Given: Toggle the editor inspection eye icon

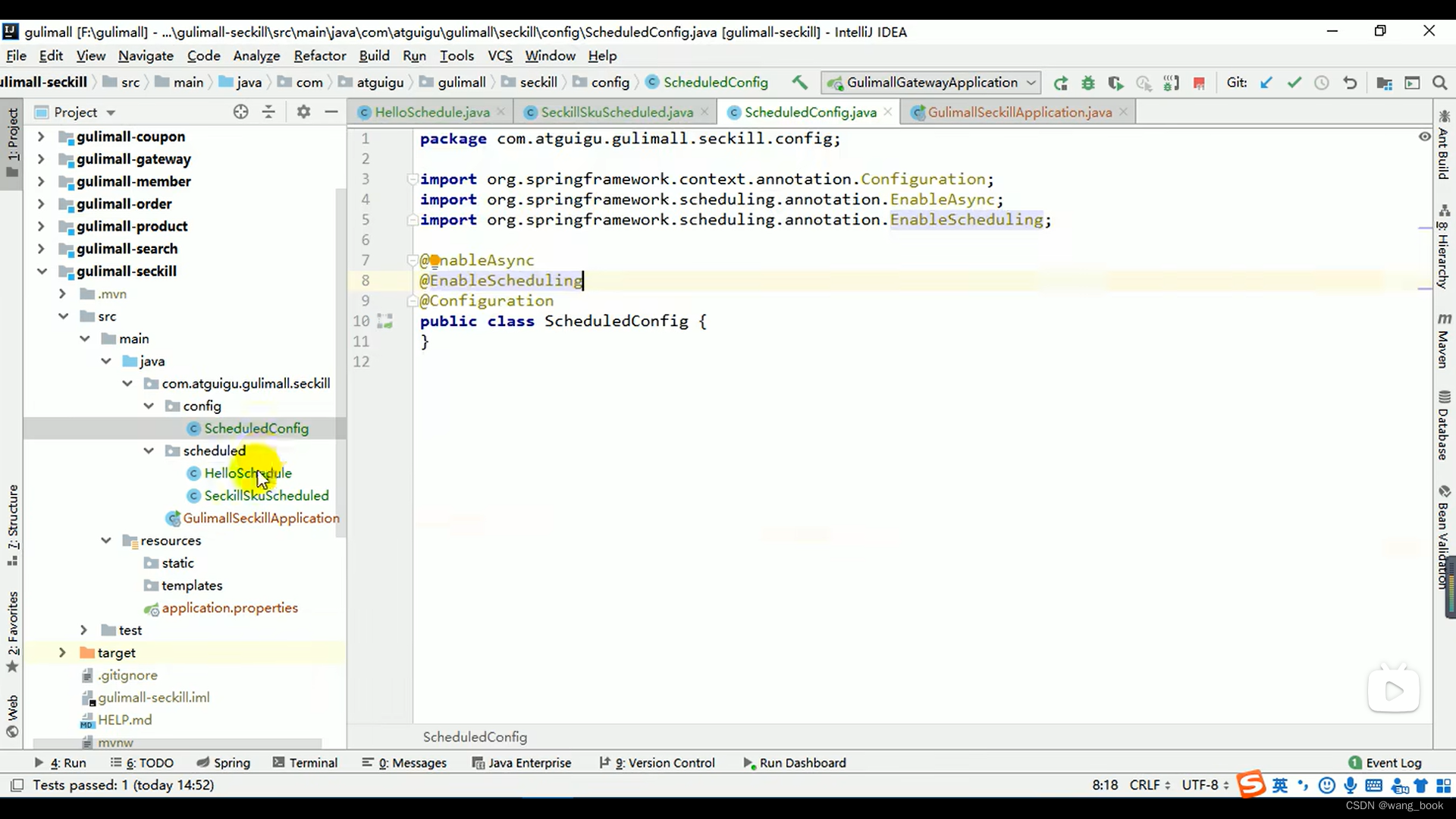Looking at the screenshot, I should (x=1424, y=136).
